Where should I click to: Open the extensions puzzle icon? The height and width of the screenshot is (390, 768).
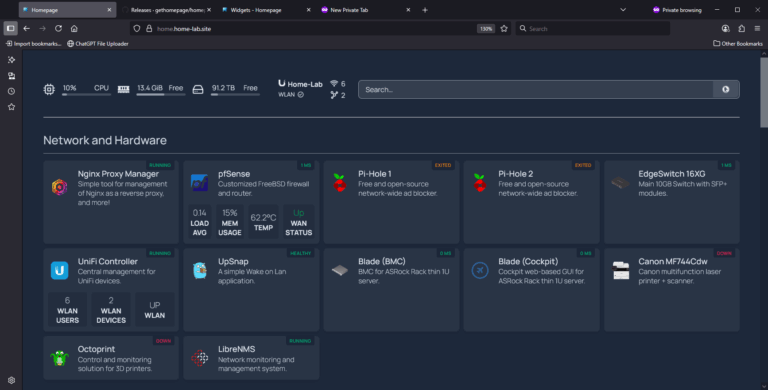point(742,28)
